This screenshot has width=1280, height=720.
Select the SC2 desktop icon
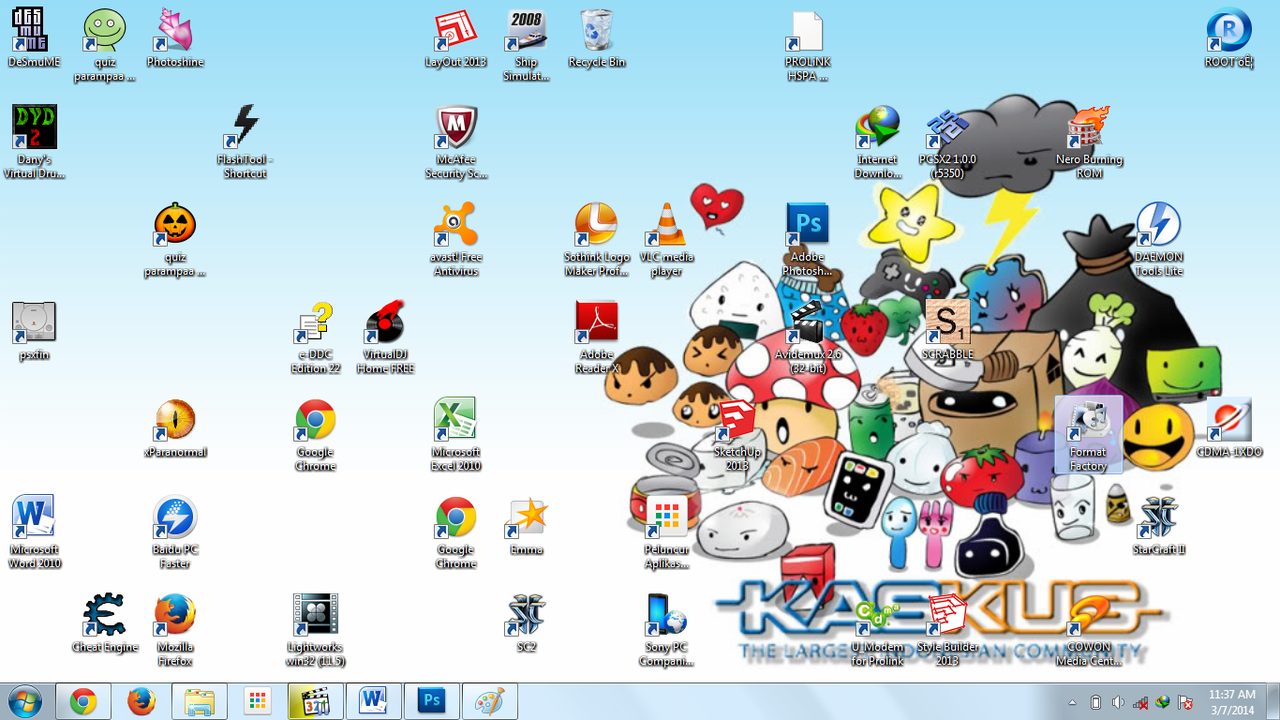526,622
